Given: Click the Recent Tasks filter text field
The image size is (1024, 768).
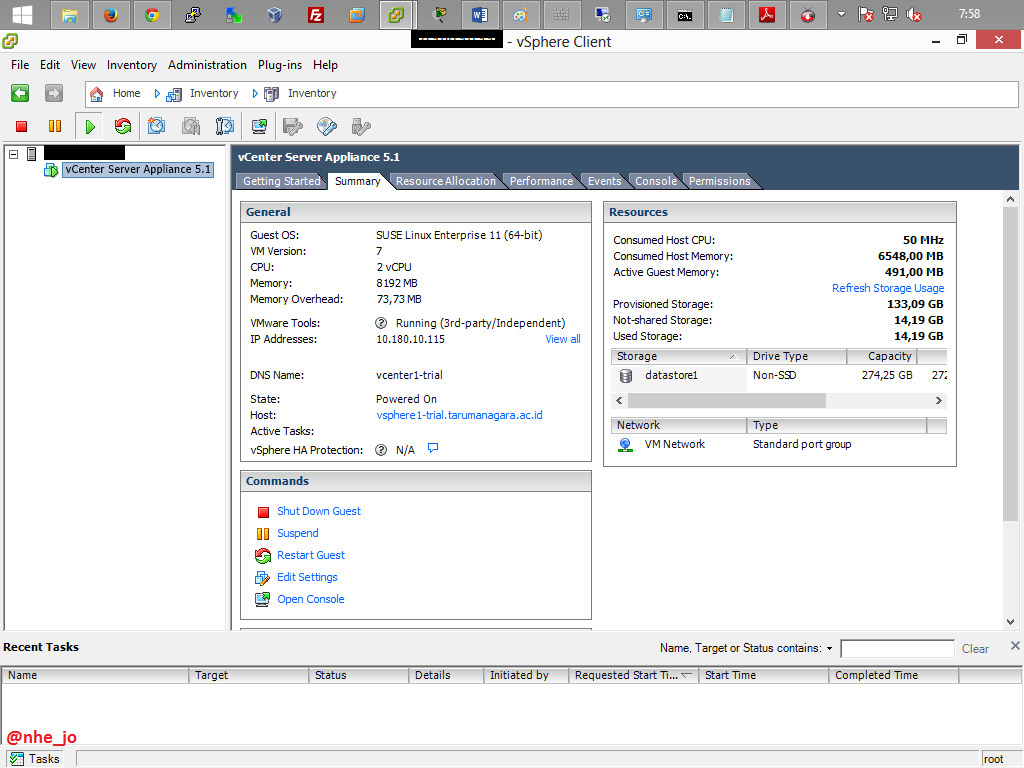Looking at the screenshot, I should click(x=897, y=648).
